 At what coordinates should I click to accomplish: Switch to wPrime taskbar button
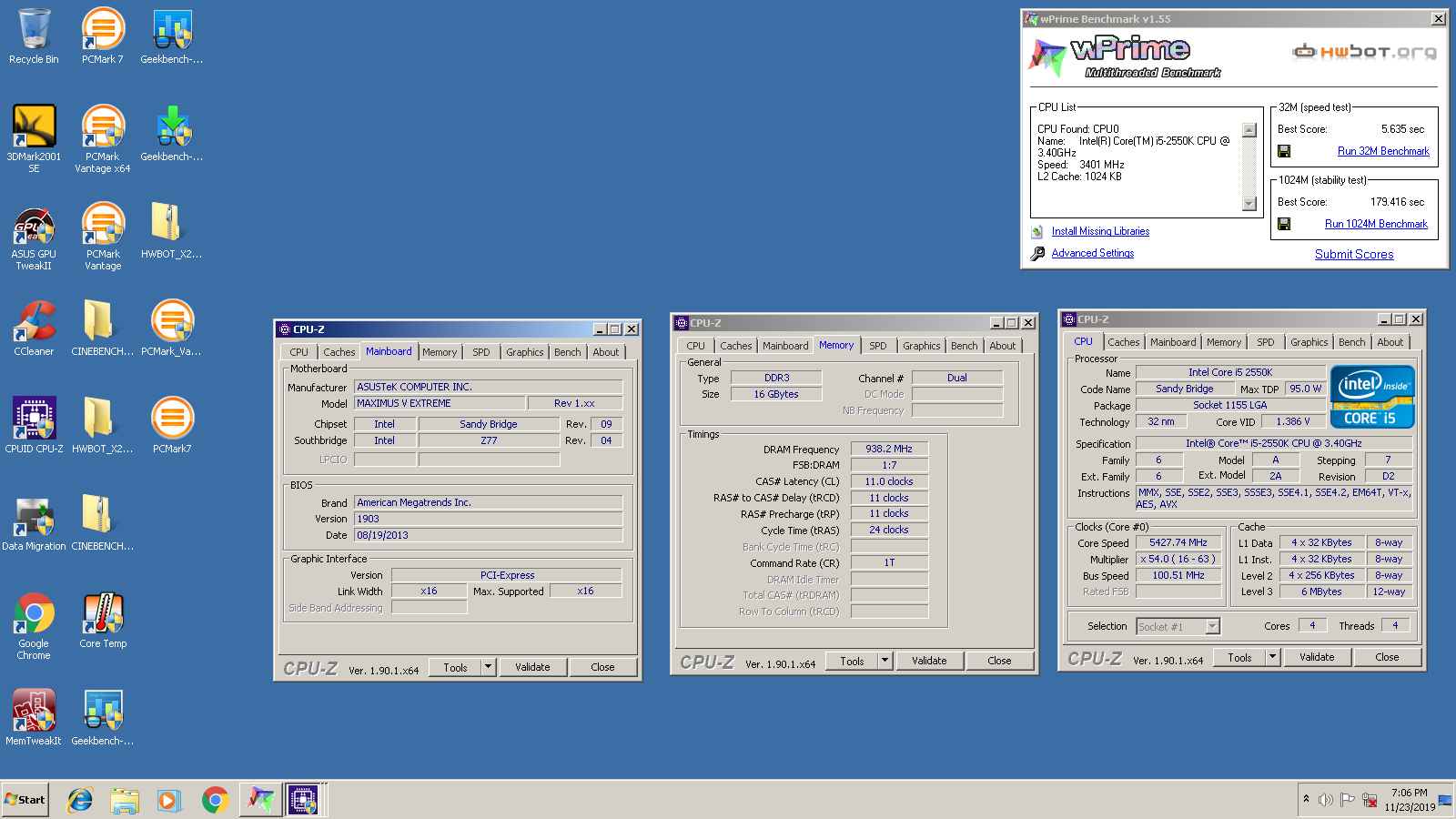(x=260, y=800)
